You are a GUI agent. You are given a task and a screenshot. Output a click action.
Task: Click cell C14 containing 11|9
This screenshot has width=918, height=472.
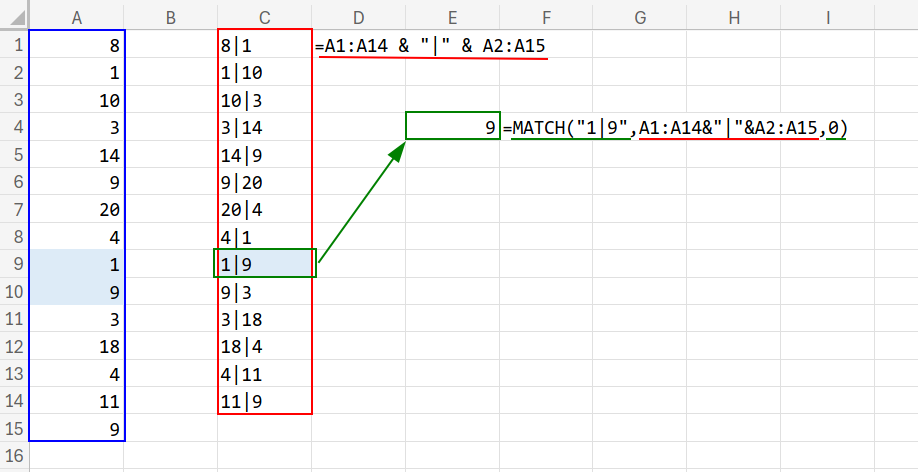coord(265,402)
